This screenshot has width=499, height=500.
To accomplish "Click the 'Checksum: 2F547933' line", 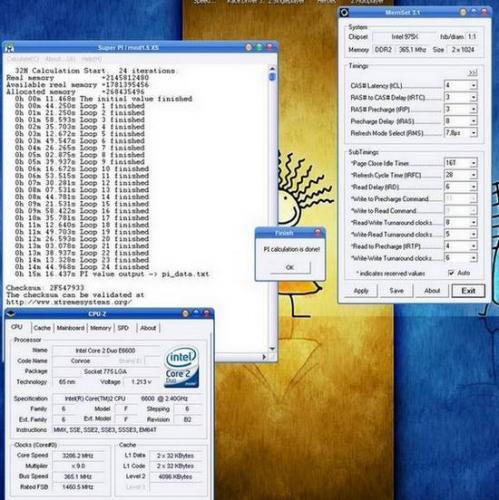I will [x=45, y=287].
